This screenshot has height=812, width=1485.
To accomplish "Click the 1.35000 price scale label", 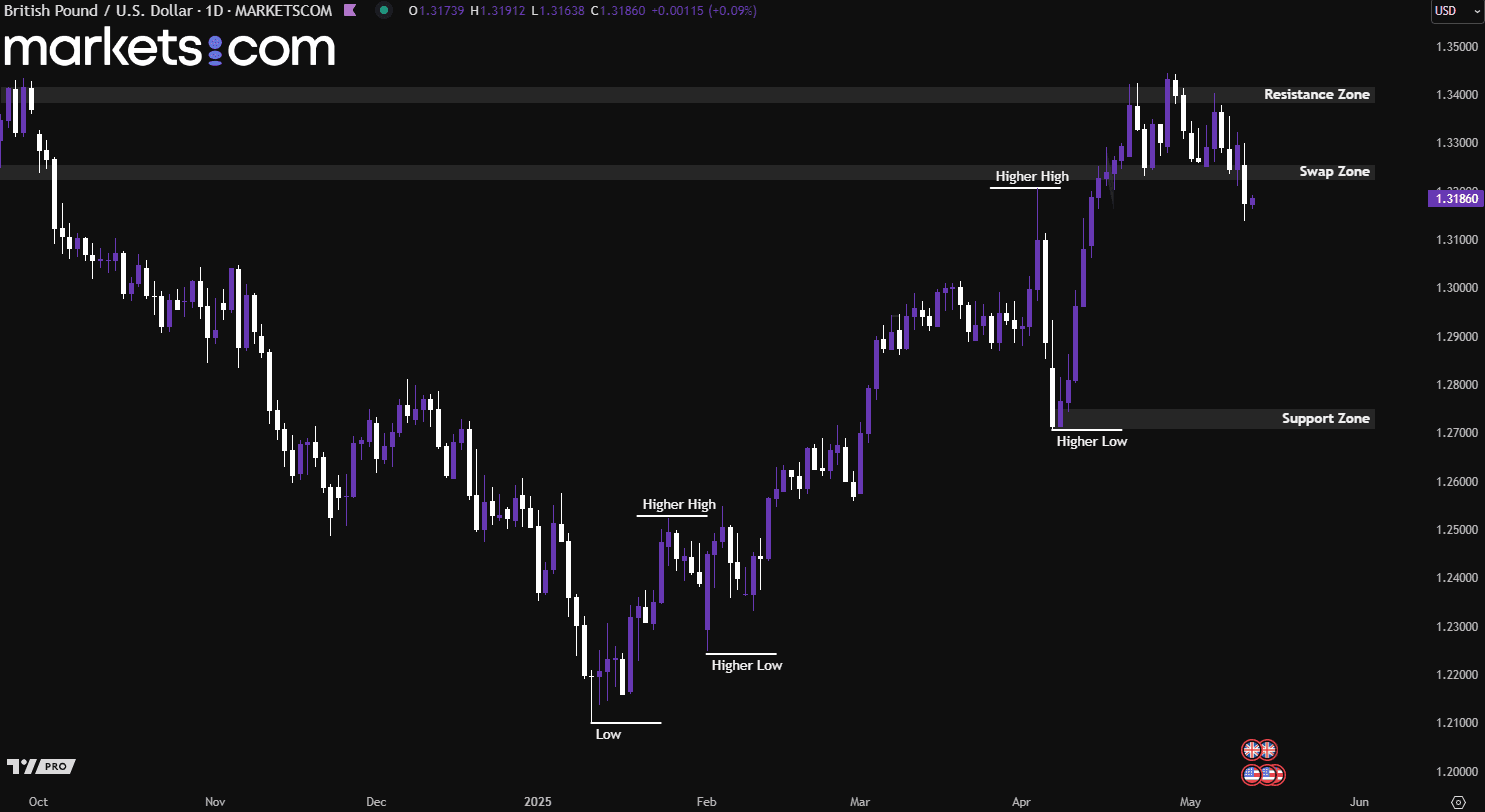I will point(1456,47).
